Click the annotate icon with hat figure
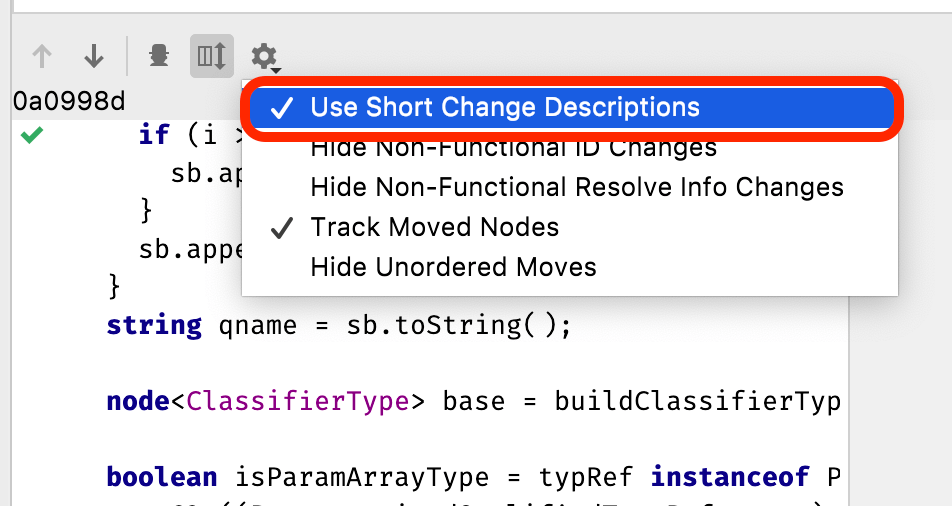 [x=158, y=56]
